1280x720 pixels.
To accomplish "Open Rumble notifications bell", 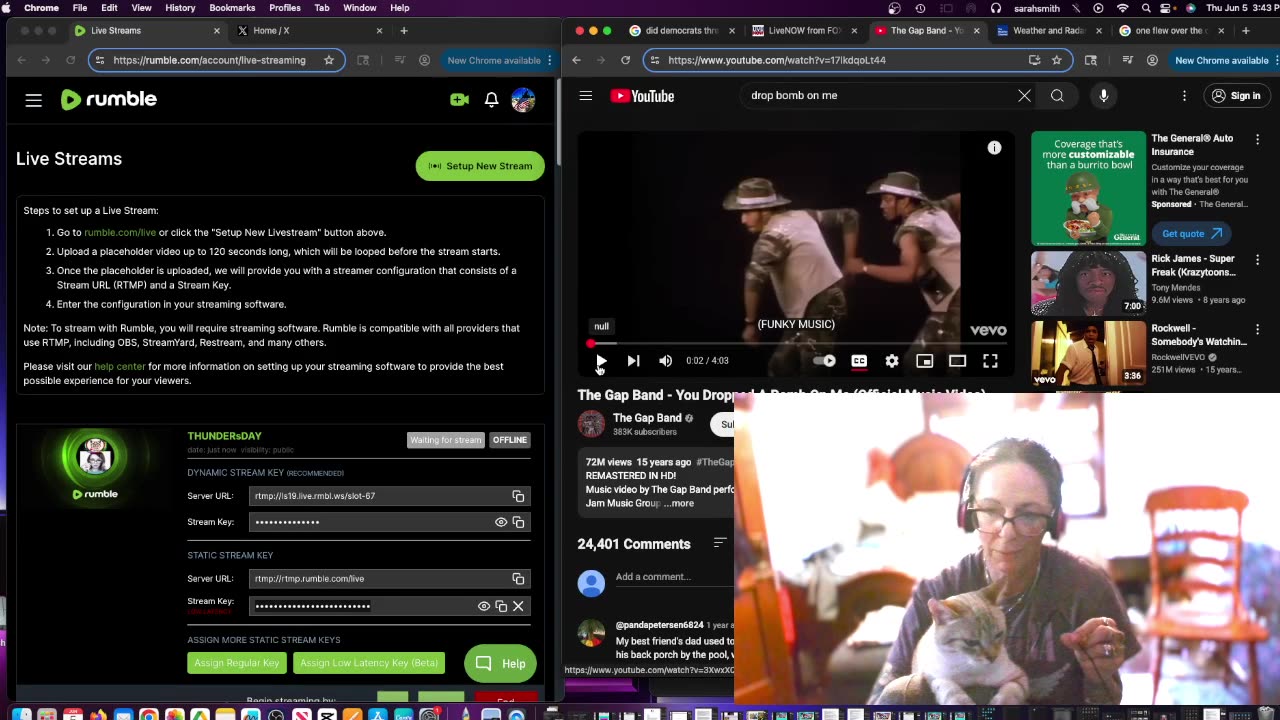I will (x=491, y=99).
